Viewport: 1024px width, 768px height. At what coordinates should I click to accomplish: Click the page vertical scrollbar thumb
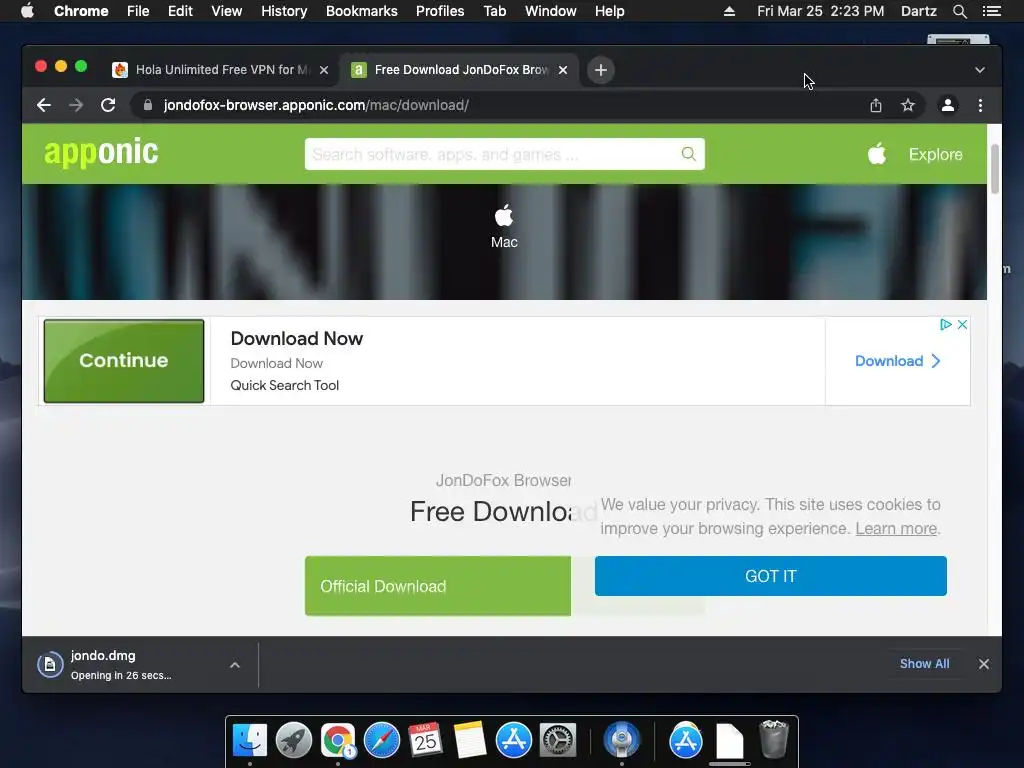(x=995, y=168)
